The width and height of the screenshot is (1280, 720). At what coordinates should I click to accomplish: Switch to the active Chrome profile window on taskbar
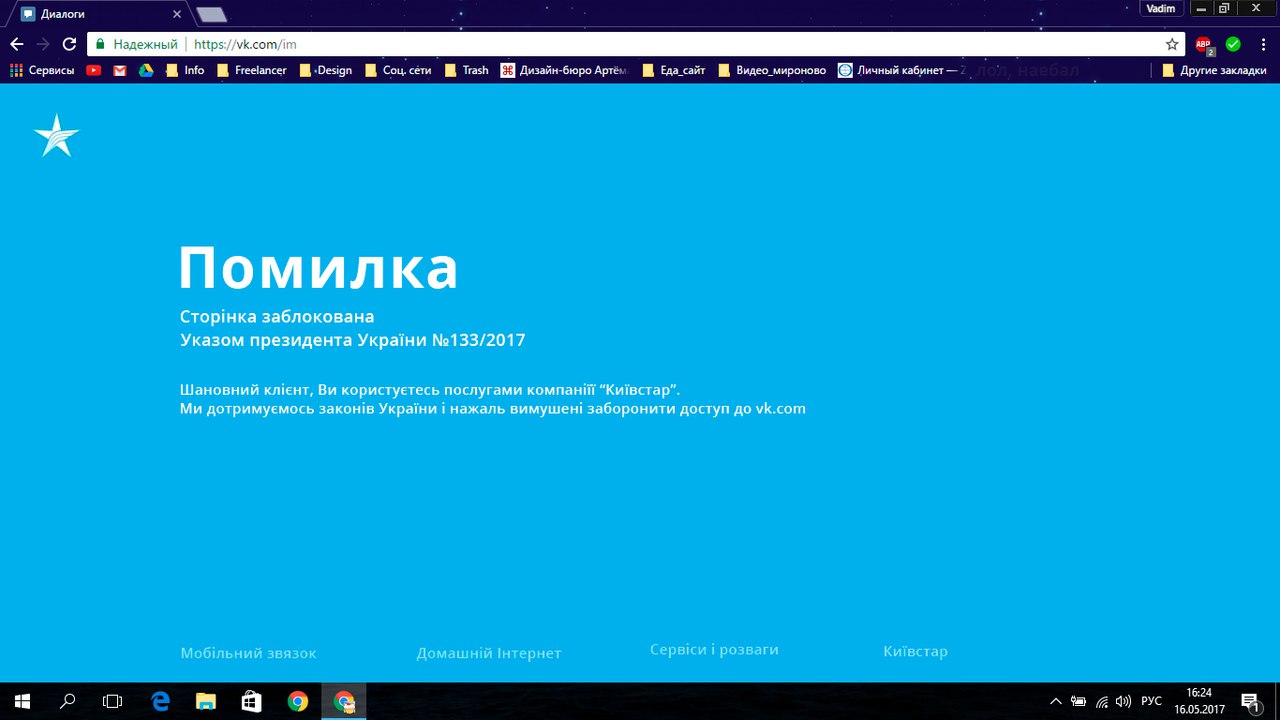point(344,701)
